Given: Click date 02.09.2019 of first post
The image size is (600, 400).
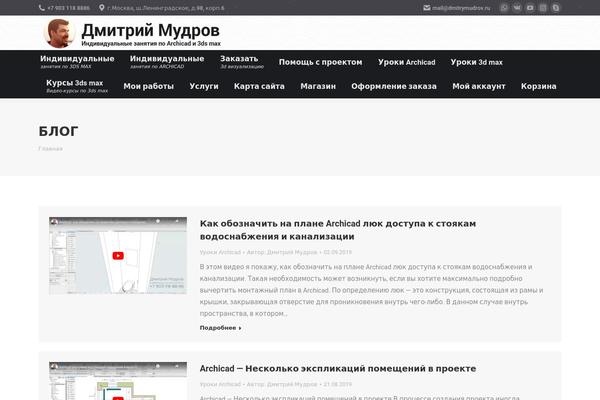Looking at the screenshot, I should click(338, 252).
